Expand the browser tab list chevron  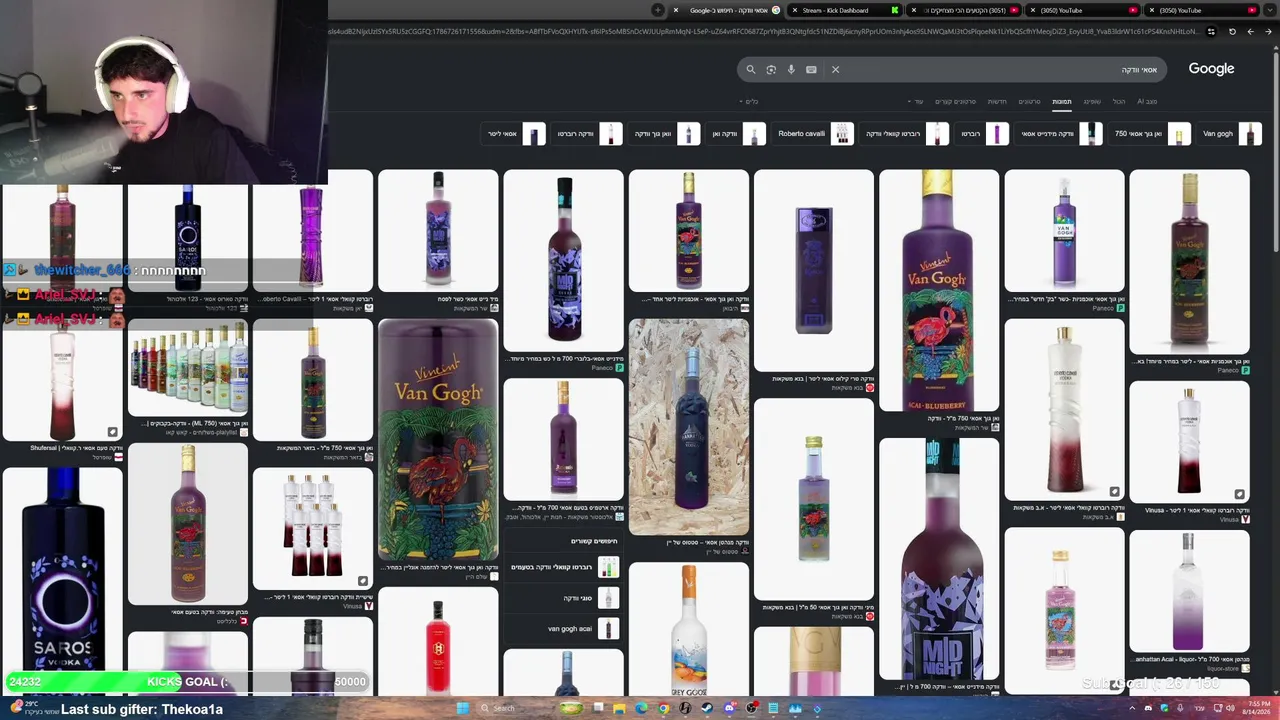point(1272,10)
